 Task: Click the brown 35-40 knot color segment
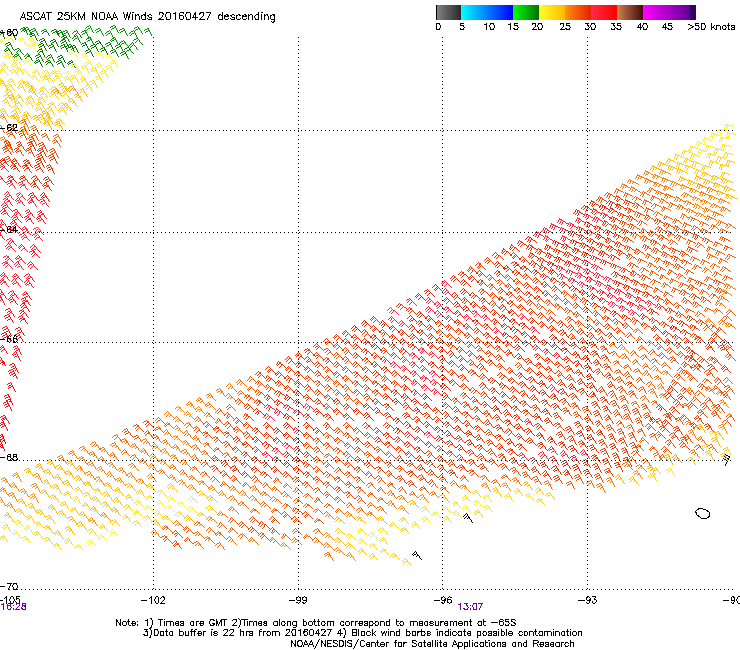(x=630, y=12)
